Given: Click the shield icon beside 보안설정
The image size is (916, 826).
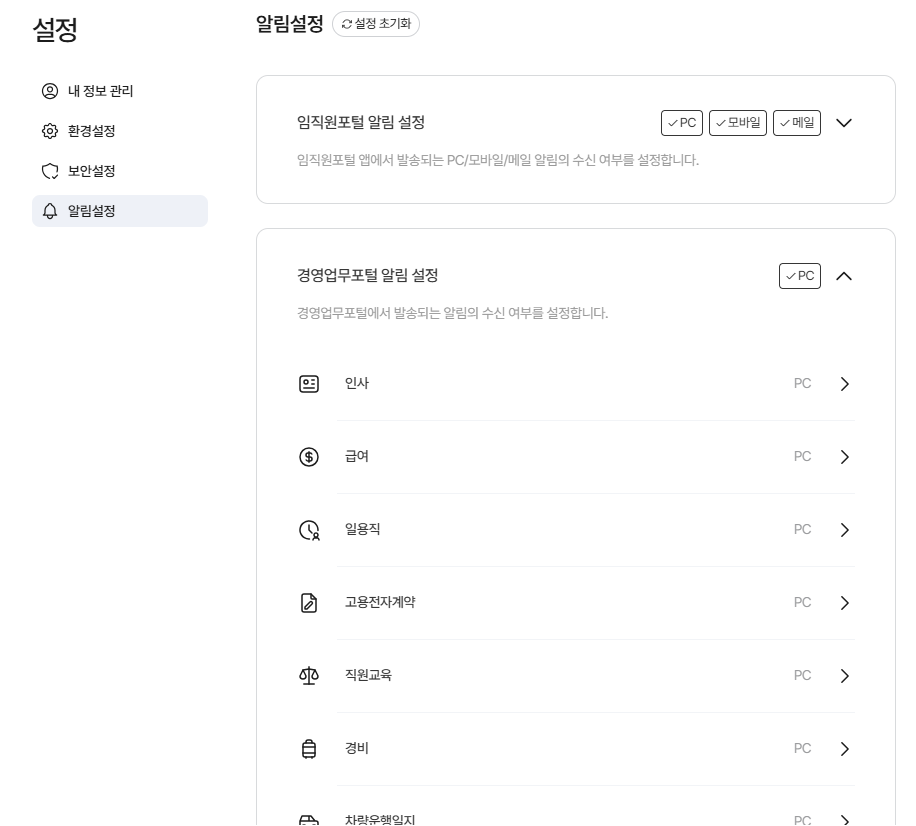Looking at the screenshot, I should [x=50, y=171].
